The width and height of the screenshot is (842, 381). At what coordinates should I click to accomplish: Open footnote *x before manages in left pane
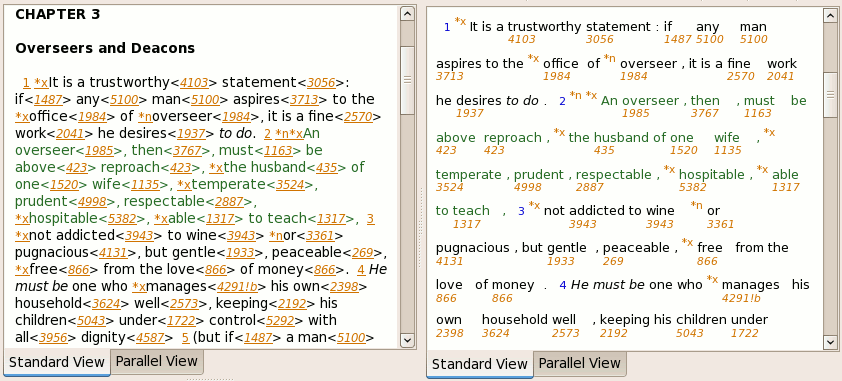(x=139, y=287)
